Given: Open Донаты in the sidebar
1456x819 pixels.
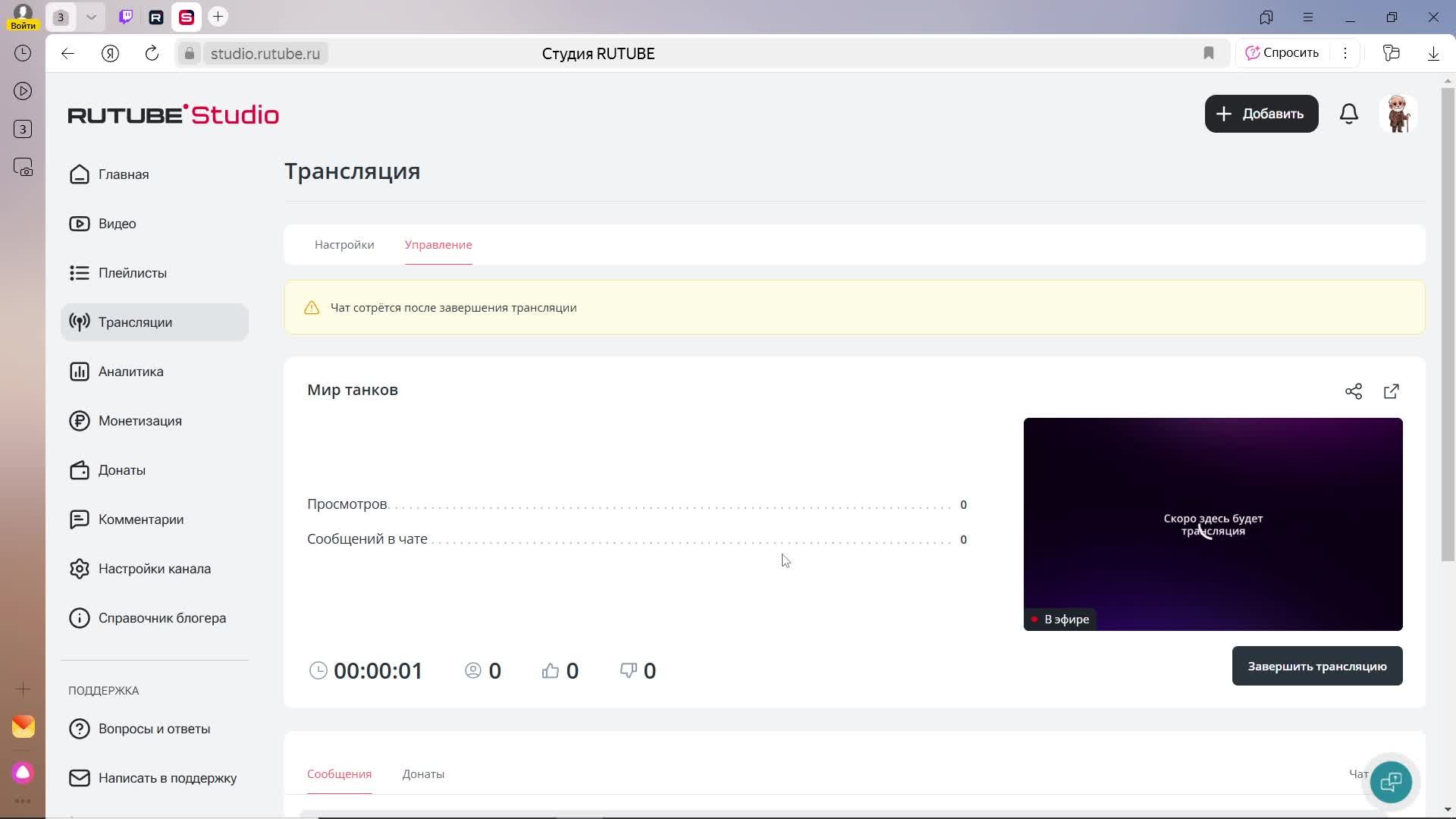Looking at the screenshot, I should [x=155, y=470].
